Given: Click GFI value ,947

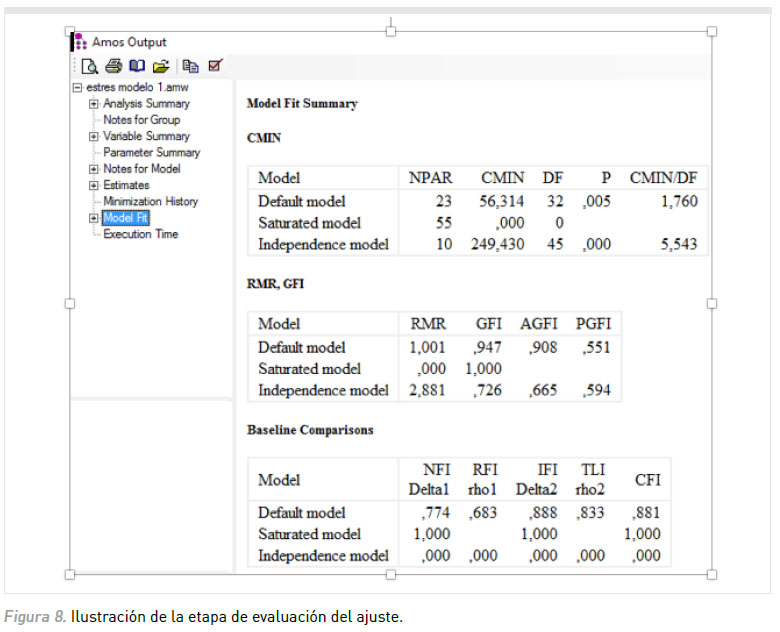Looking at the screenshot, I should pos(487,347).
